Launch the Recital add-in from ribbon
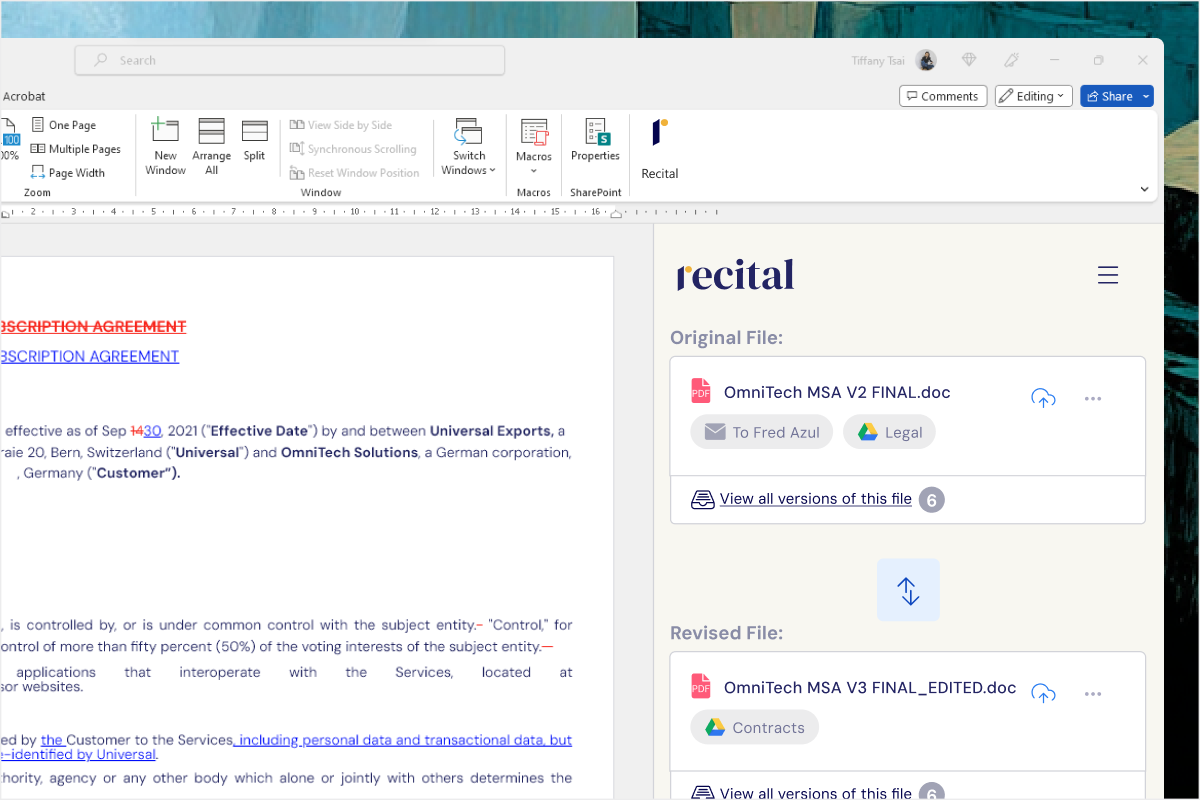This screenshot has height=800, width=1200. pos(659,149)
